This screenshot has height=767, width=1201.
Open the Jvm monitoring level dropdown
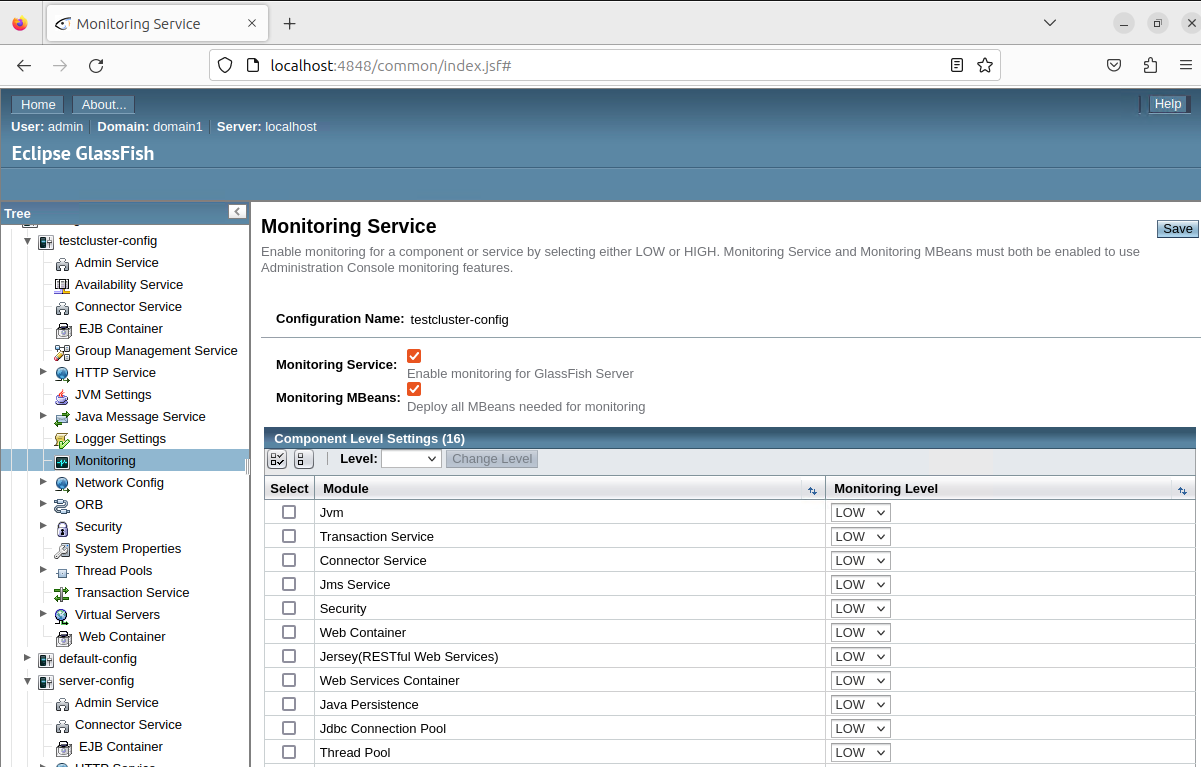(x=860, y=512)
